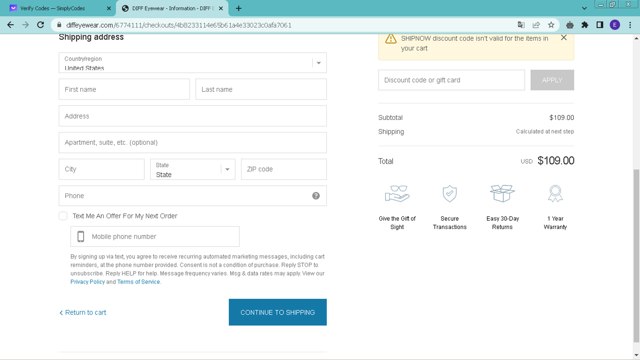Bookmark this page with star icon

tap(551, 25)
